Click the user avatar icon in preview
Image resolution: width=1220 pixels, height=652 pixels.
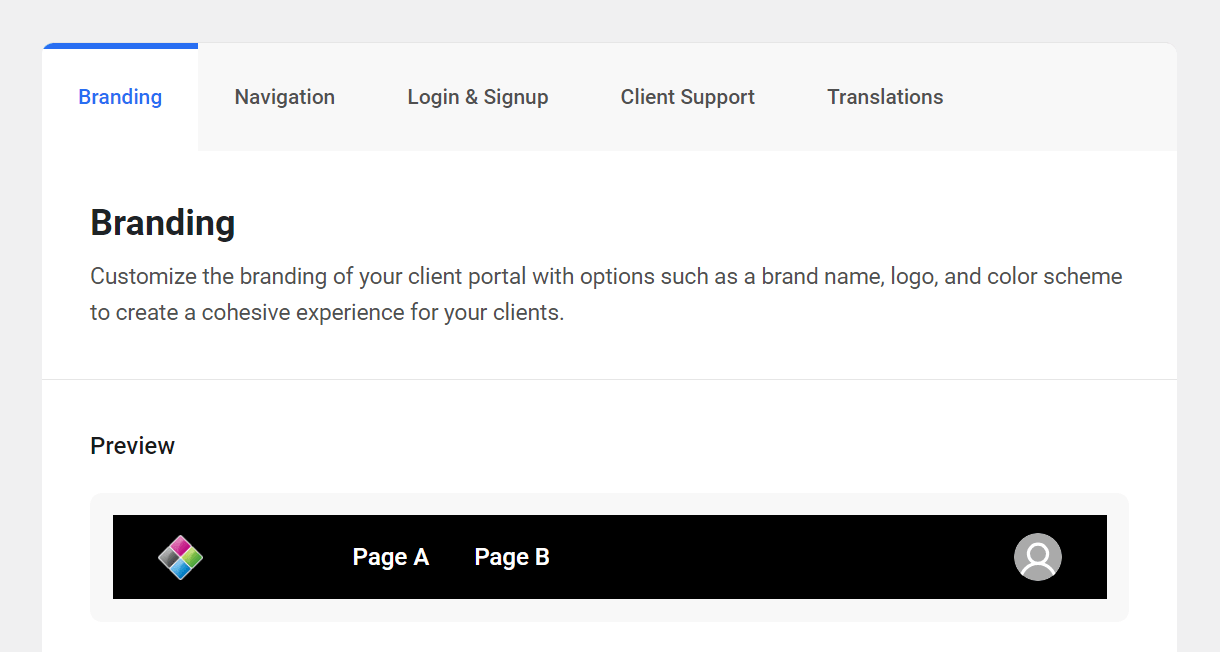pos(1038,557)
